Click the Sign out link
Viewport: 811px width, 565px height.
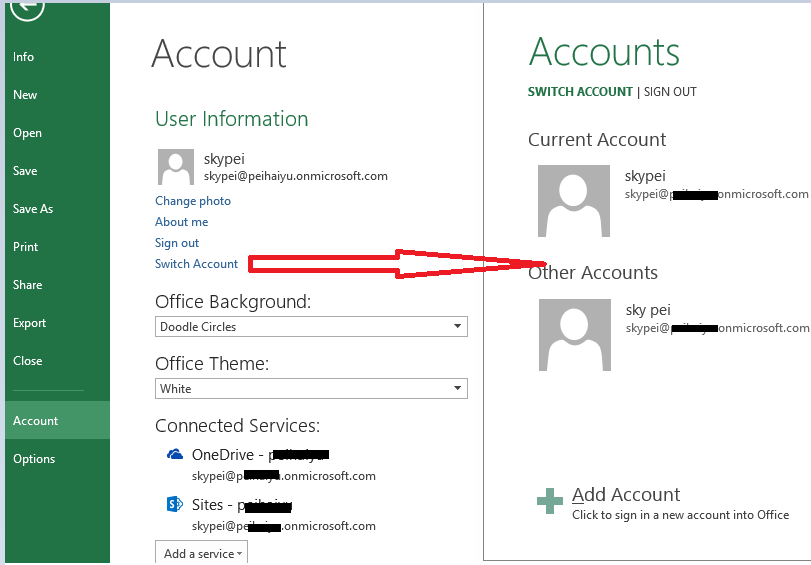(x=177, y=243)
